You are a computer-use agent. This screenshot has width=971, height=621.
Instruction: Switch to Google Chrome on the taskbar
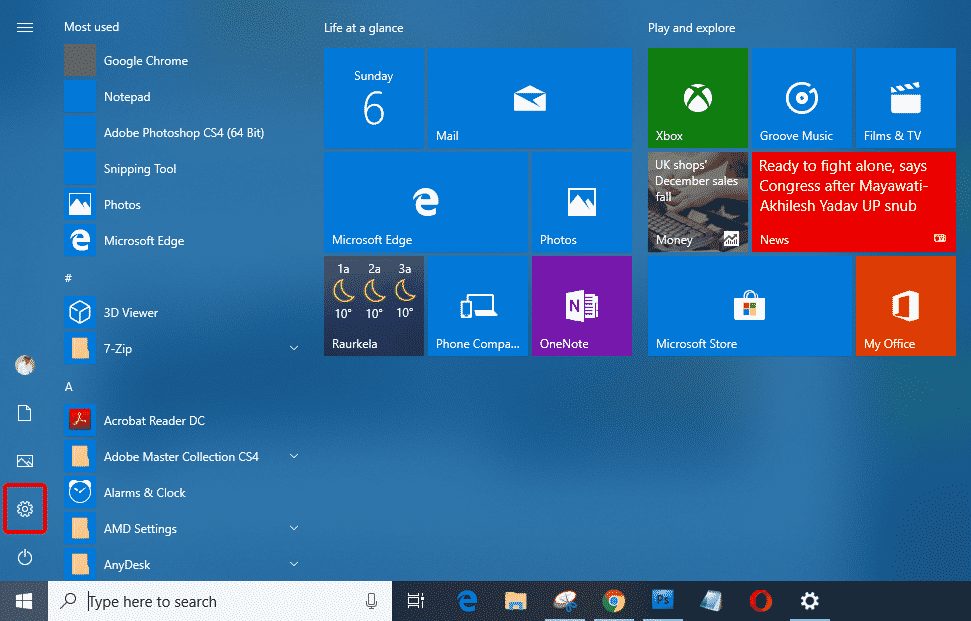coord(614,601)
